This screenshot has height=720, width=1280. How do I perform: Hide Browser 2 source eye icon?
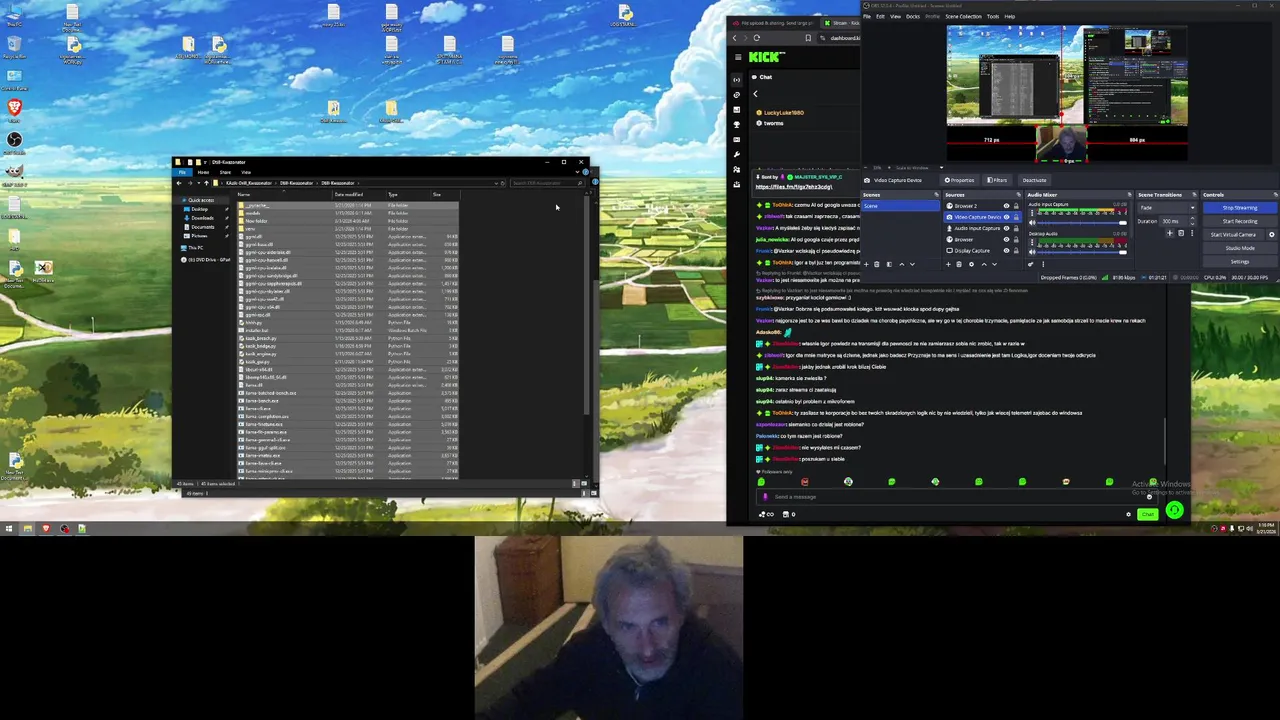(1006, 206)
